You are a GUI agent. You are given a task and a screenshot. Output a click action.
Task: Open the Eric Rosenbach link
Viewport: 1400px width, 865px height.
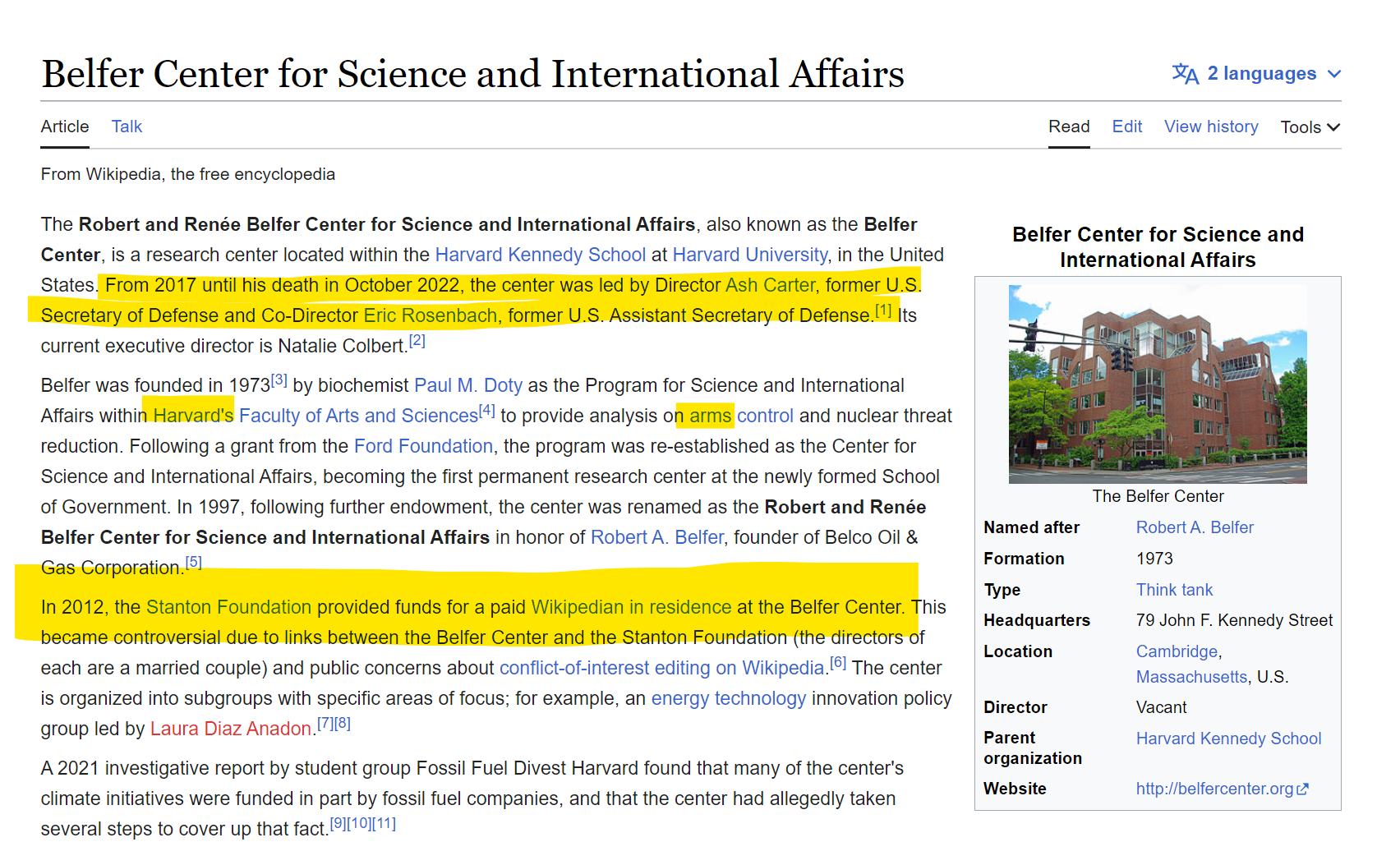click(x=431, y=315)
